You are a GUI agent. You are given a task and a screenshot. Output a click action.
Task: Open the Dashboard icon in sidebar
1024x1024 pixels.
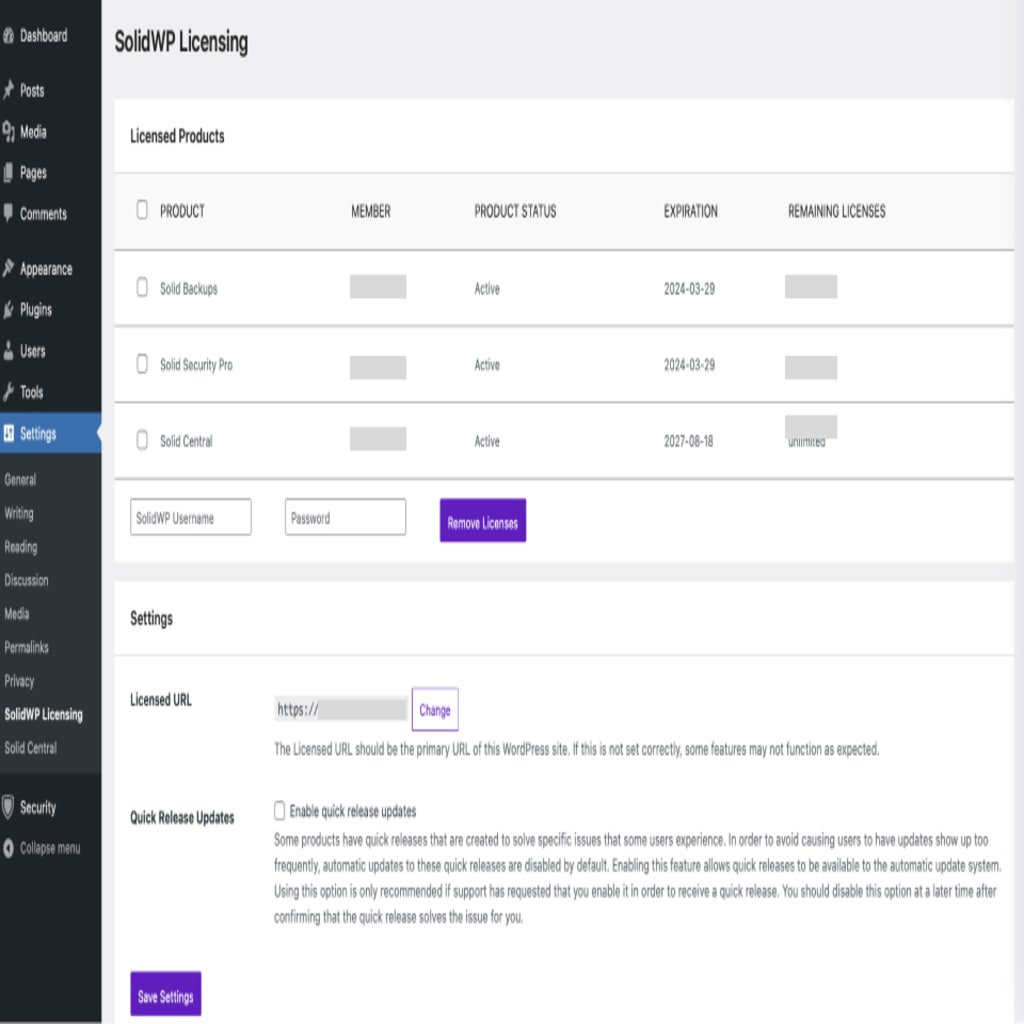(x=8, y=36)
